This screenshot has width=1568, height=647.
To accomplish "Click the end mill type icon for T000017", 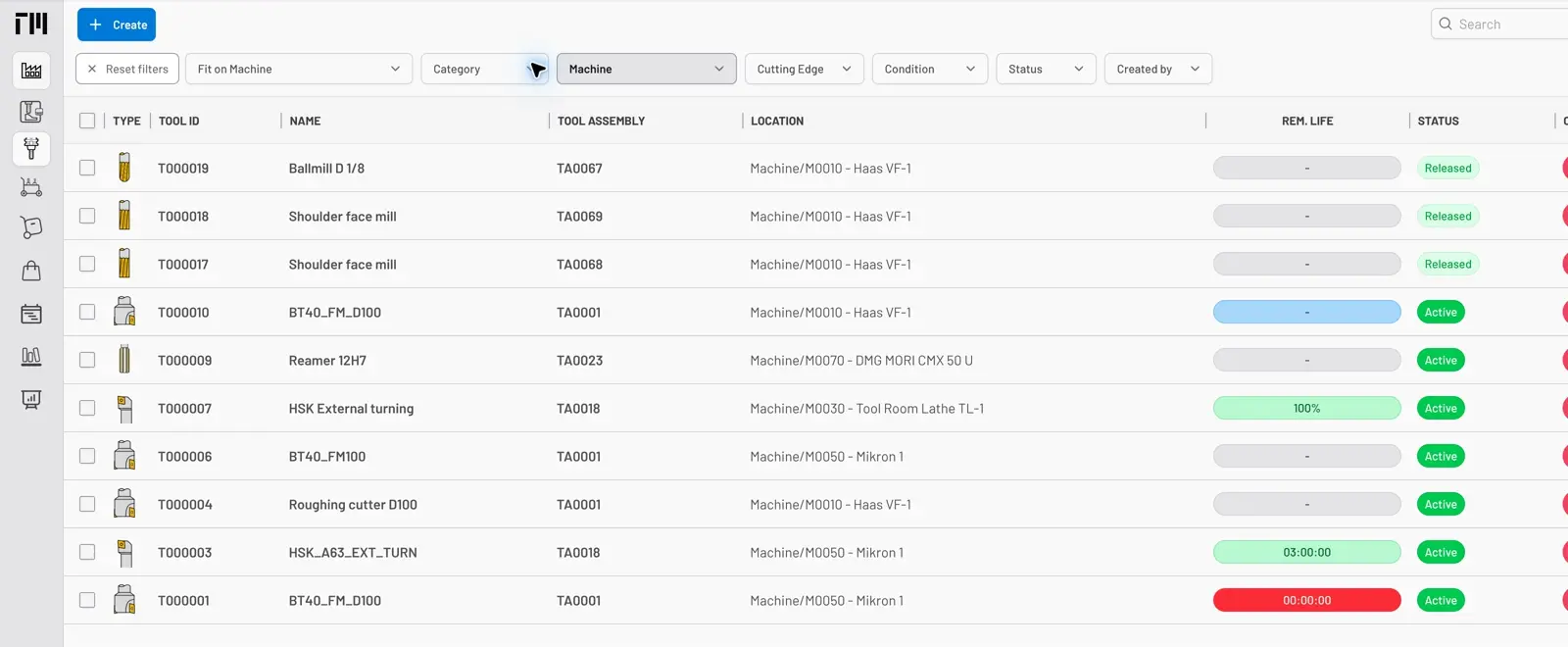I will [124, 264].
